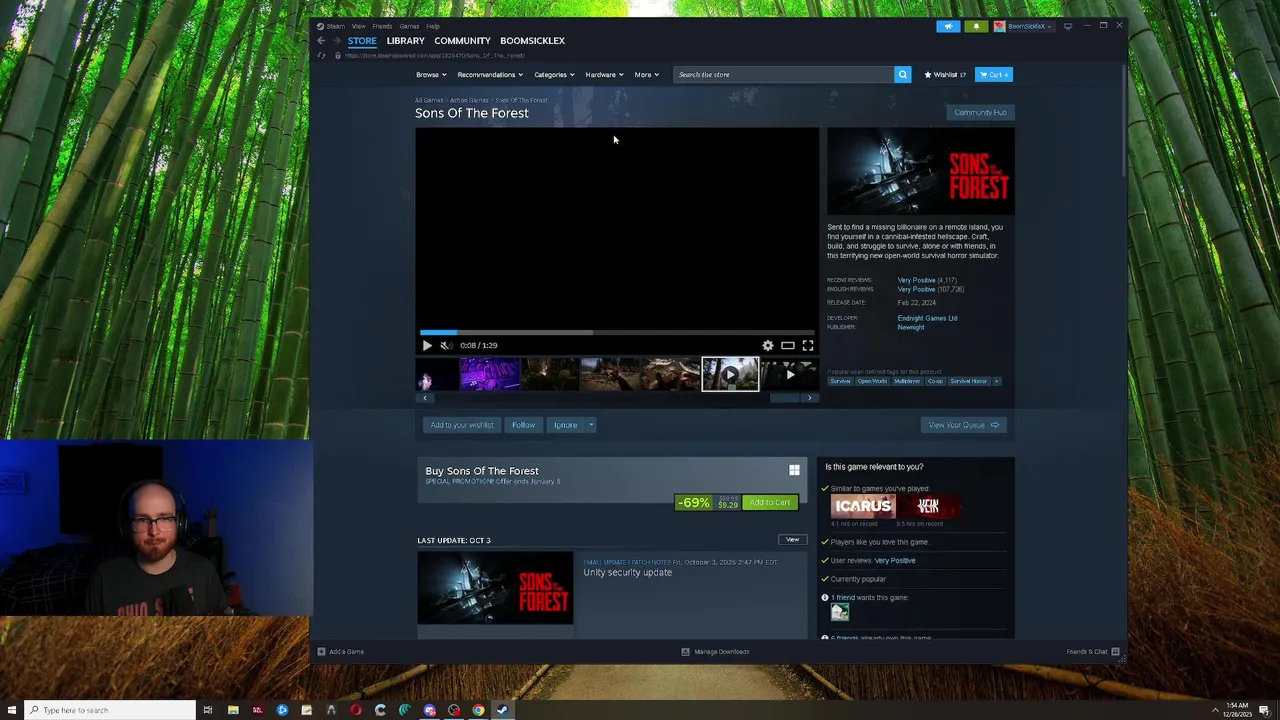Image resolution: width=1280 pixels, height=720 pixels.
Task: Click the store search magnifier button
Action: tap(903, 74)
